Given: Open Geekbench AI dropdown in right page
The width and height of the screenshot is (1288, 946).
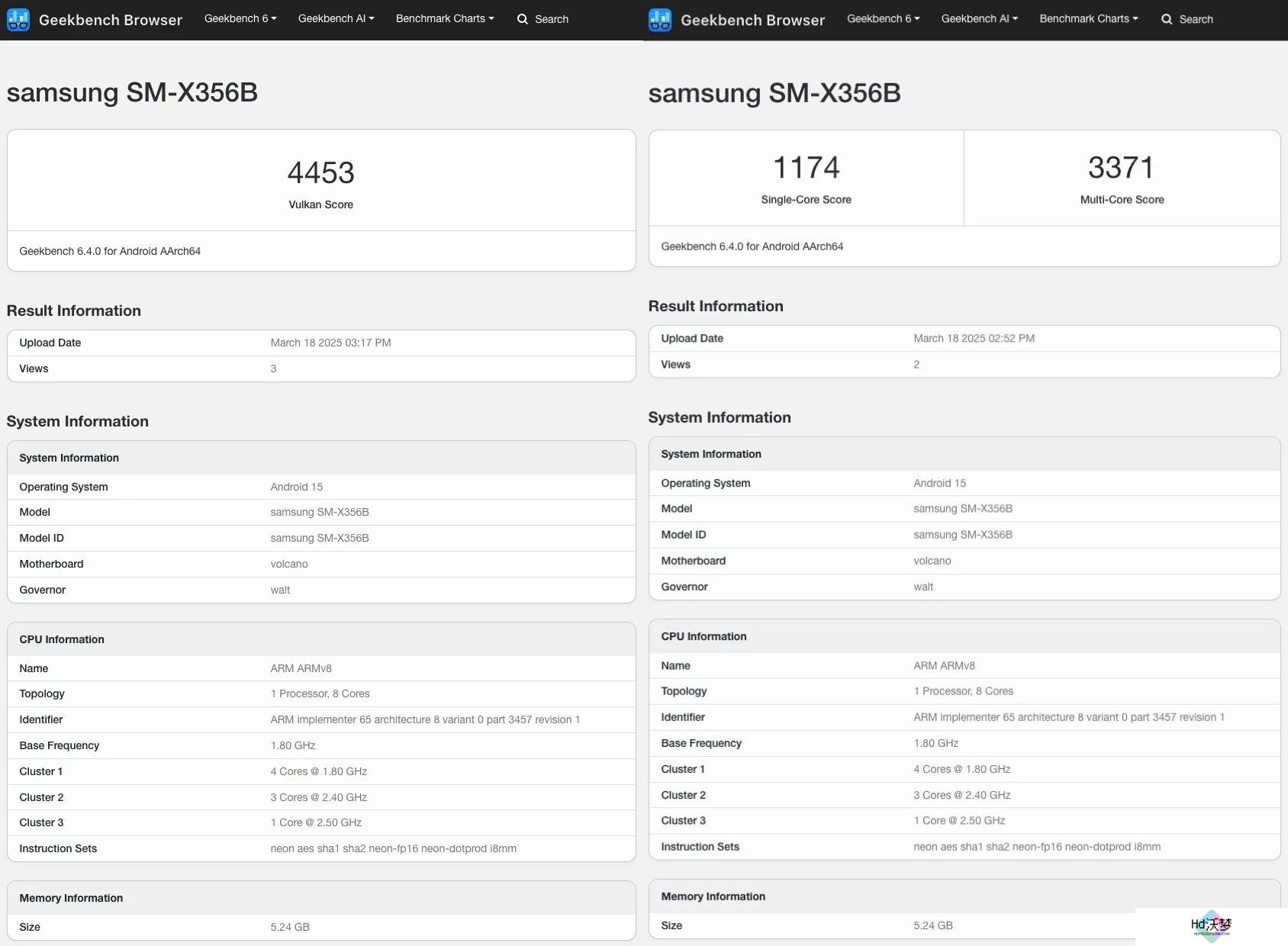Looking at the screenshot, I should click(980, 18).
